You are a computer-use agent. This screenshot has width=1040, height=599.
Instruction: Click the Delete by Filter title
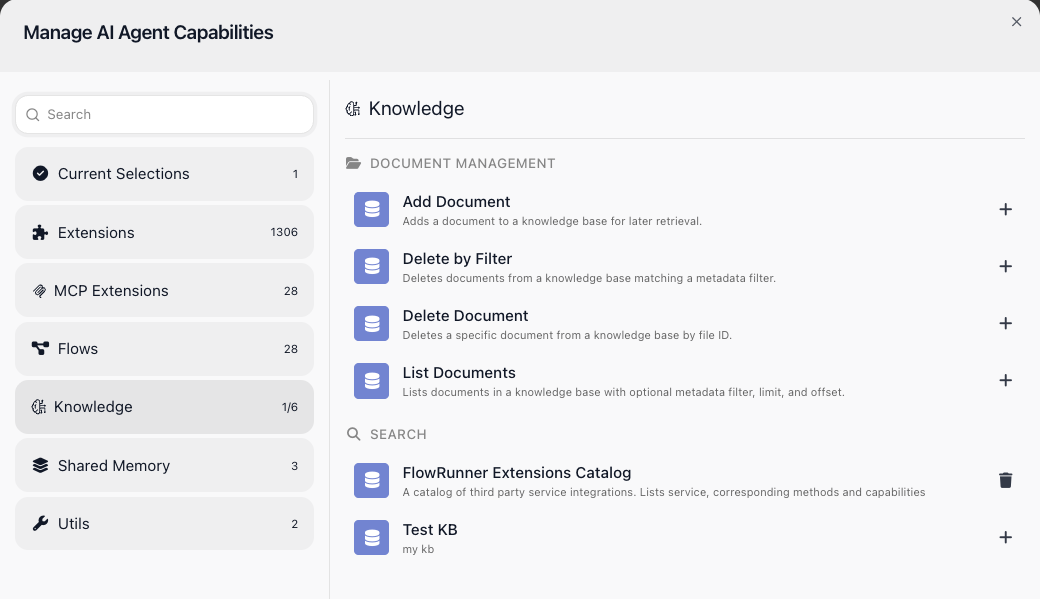pos(457,259)
